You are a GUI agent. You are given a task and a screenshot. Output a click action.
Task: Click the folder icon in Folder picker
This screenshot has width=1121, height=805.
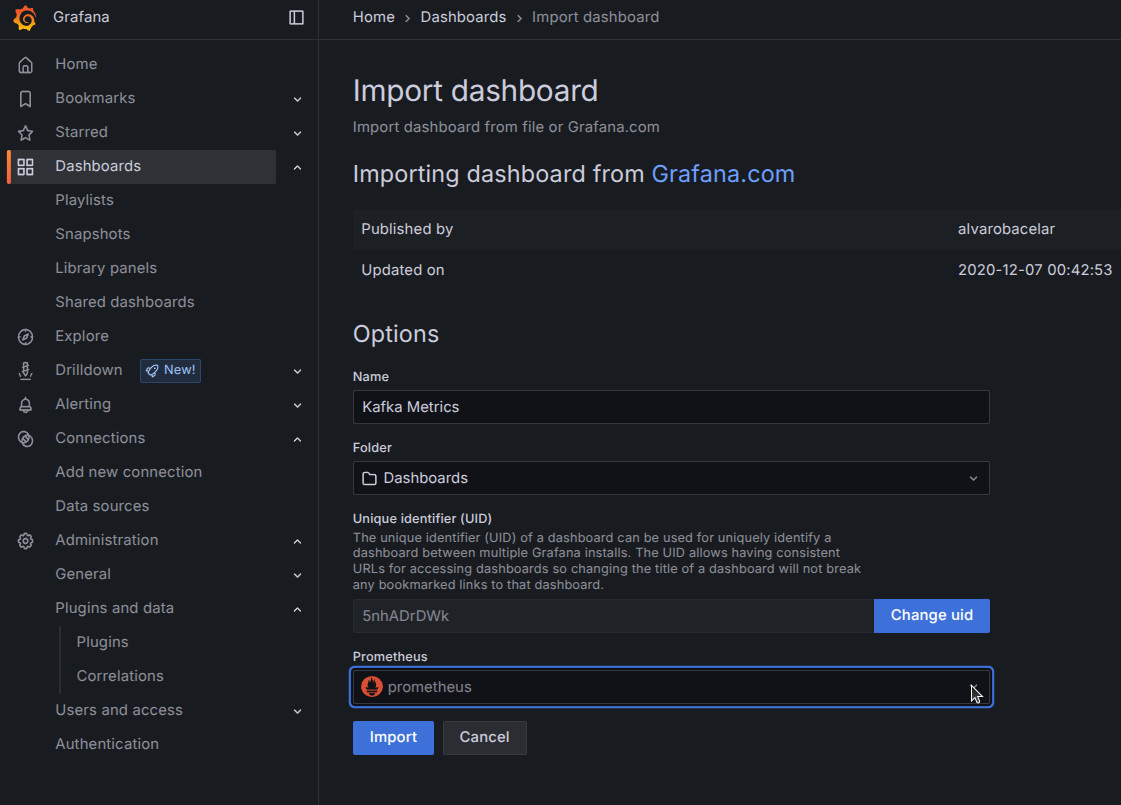369,478
